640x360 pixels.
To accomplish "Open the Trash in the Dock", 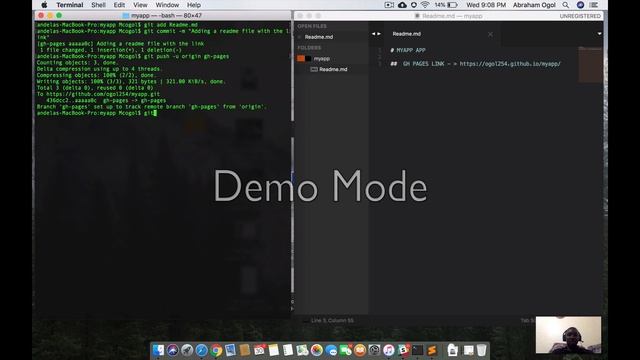I will click(x=482, y=350).
